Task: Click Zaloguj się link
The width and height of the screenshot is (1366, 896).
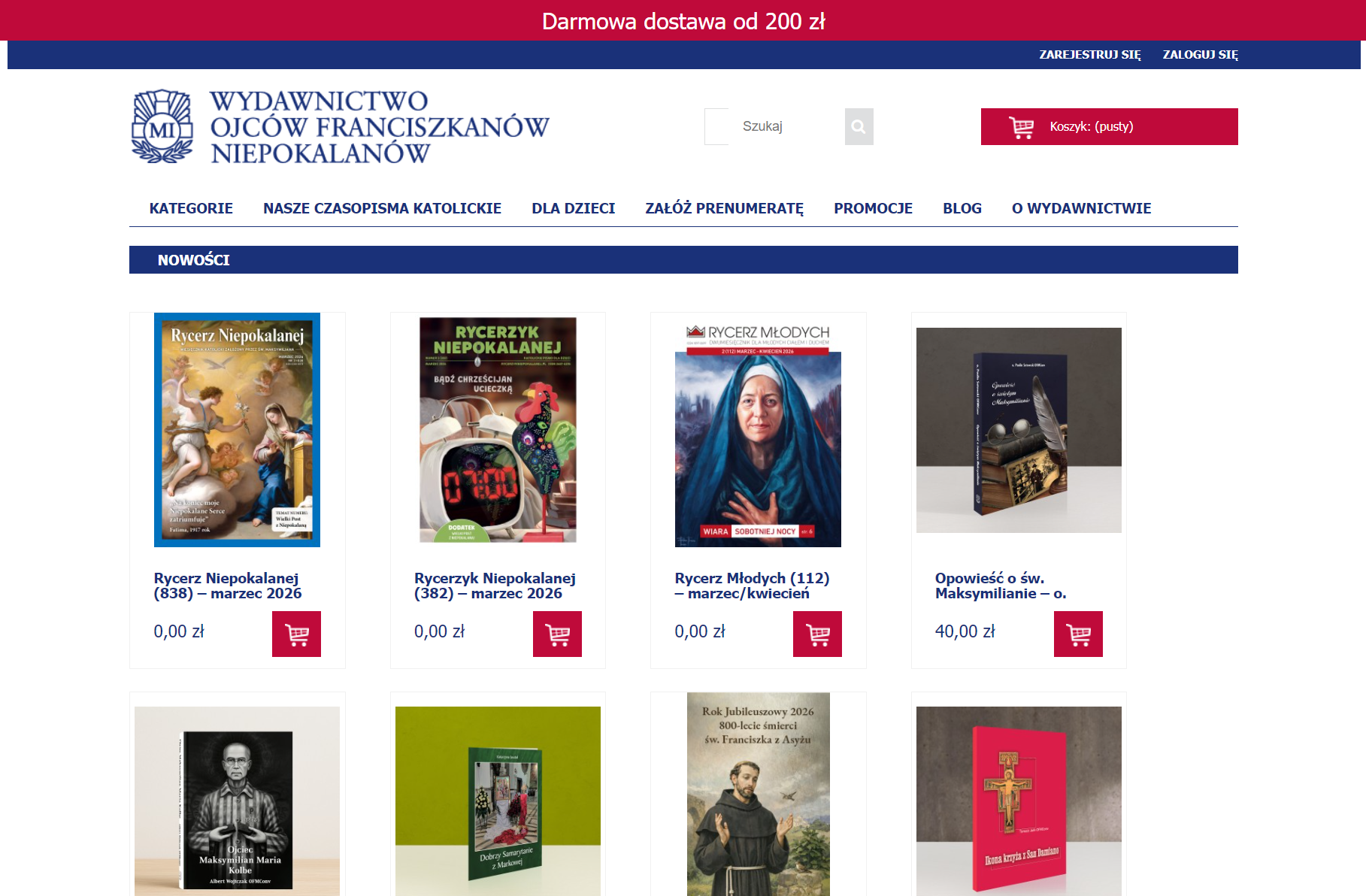Action: [1200, 54]
